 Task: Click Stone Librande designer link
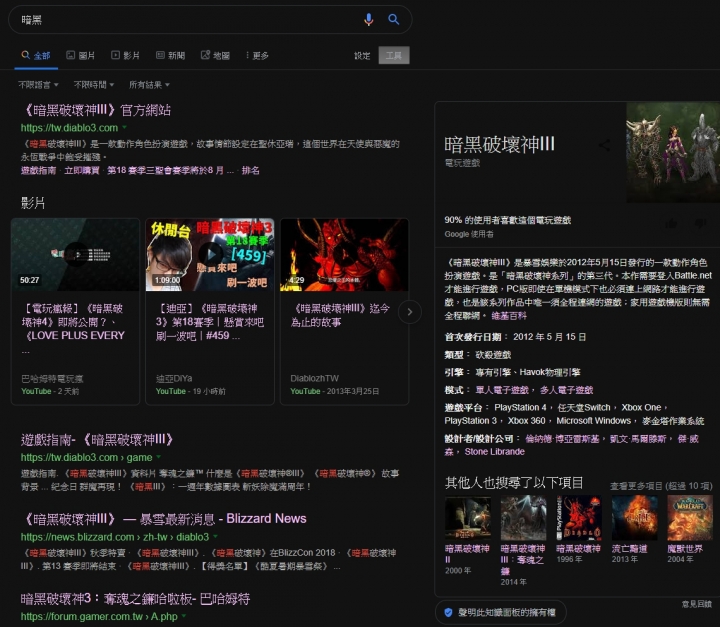tap(494, 452)
